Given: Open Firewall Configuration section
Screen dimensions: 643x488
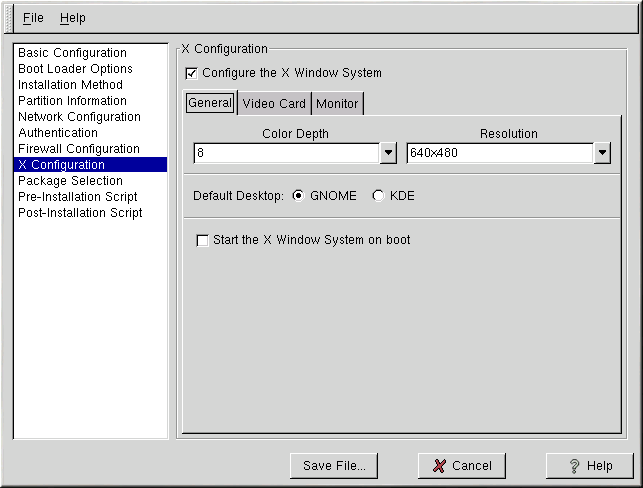Looking at the screenshot, I should [79, 149].
